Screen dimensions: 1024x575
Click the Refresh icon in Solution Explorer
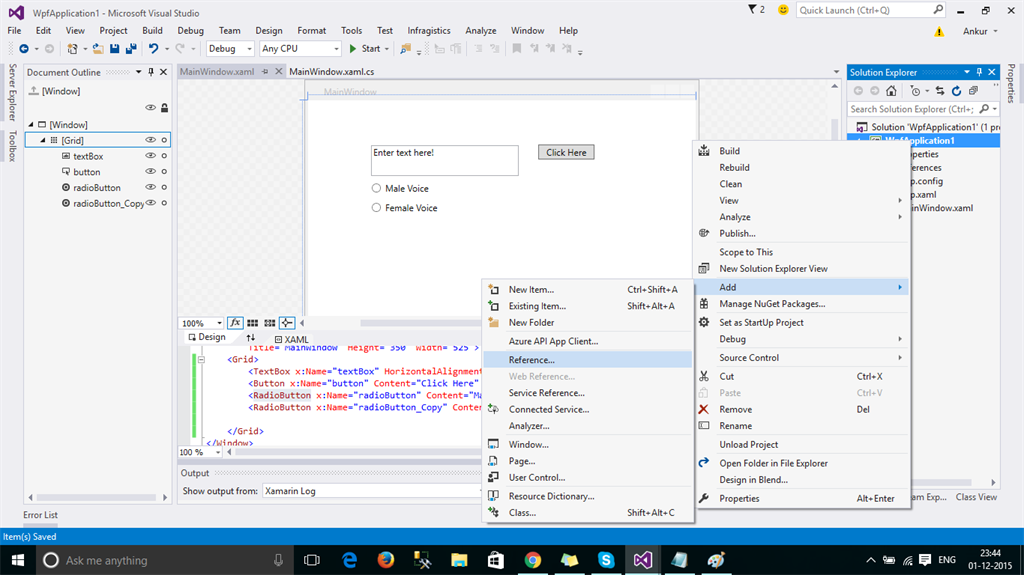point(956,91)
